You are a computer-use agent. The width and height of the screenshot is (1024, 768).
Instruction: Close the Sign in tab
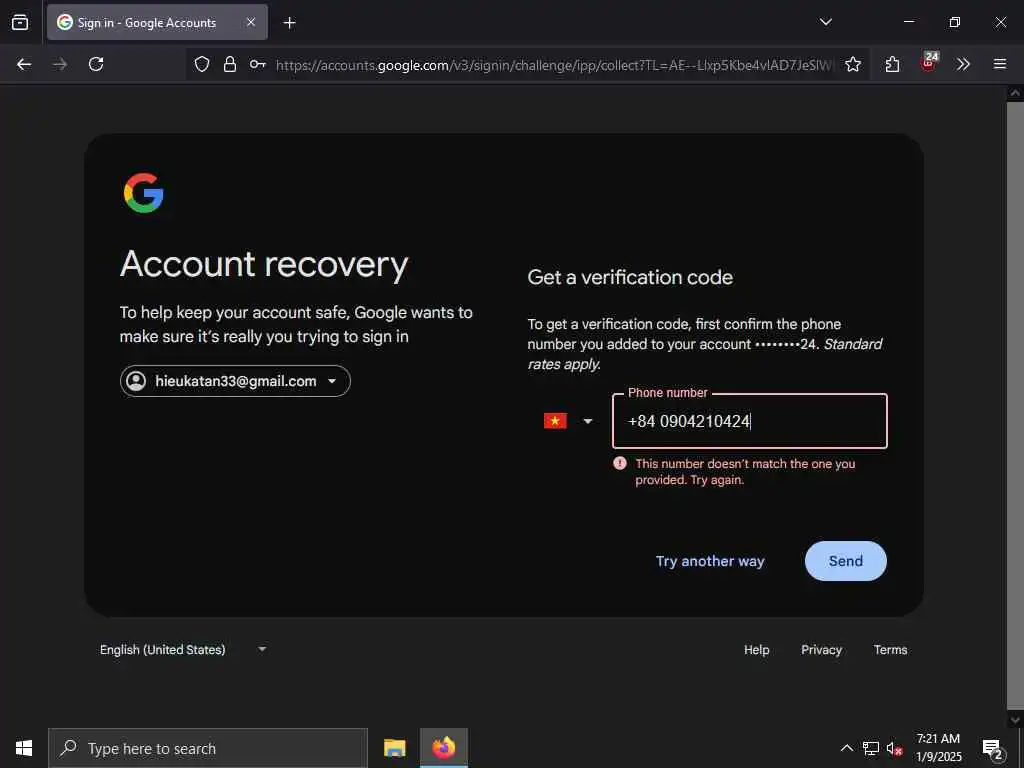[x=251, y=22]
